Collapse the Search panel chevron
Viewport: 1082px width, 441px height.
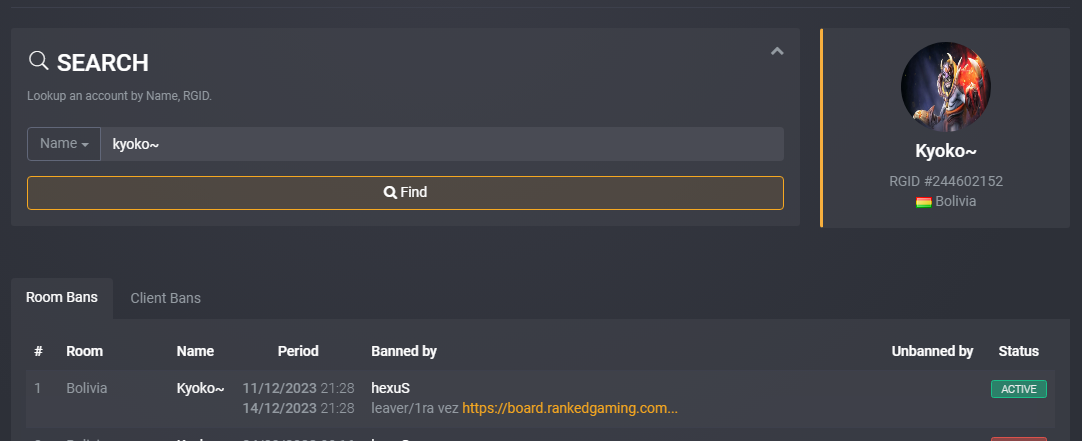(x=777, y=51)
